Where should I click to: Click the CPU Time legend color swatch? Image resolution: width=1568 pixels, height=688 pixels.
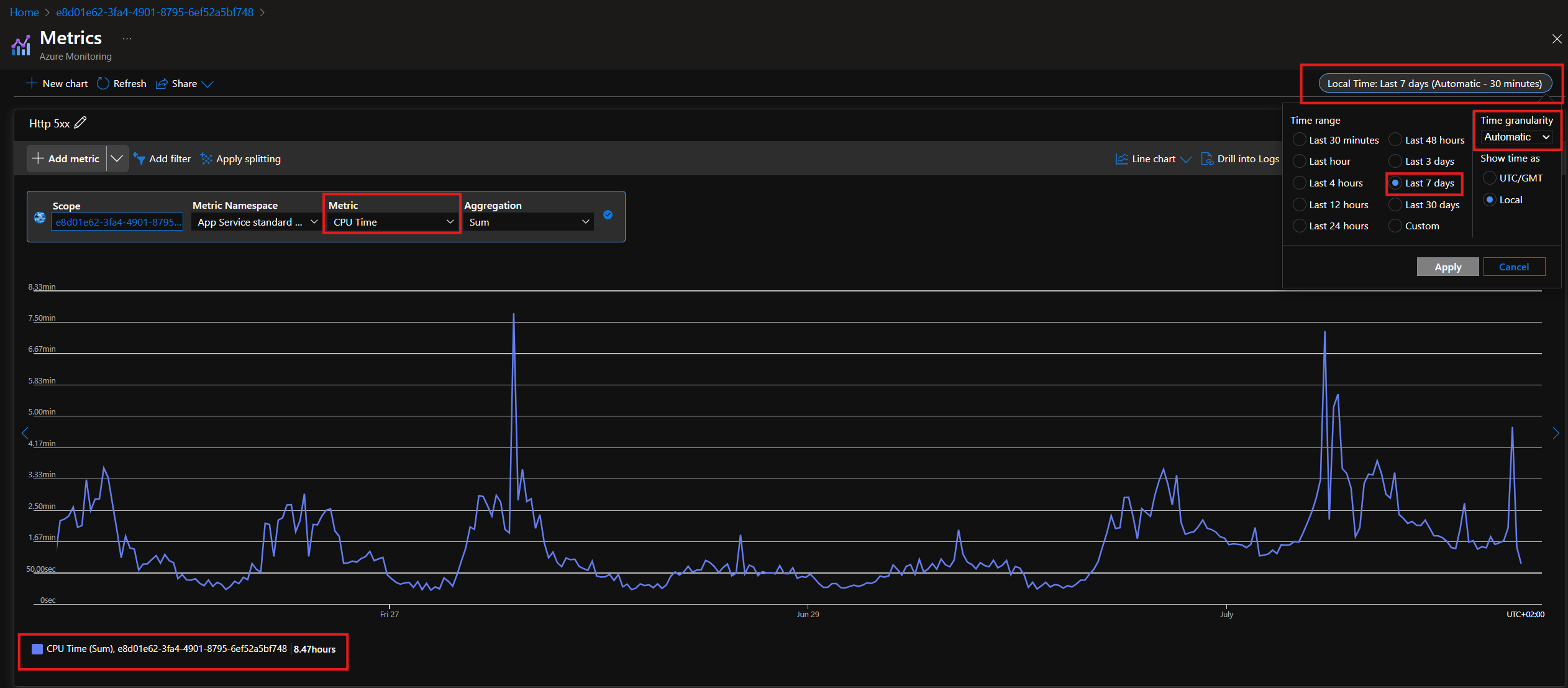(x=37, y=649)
